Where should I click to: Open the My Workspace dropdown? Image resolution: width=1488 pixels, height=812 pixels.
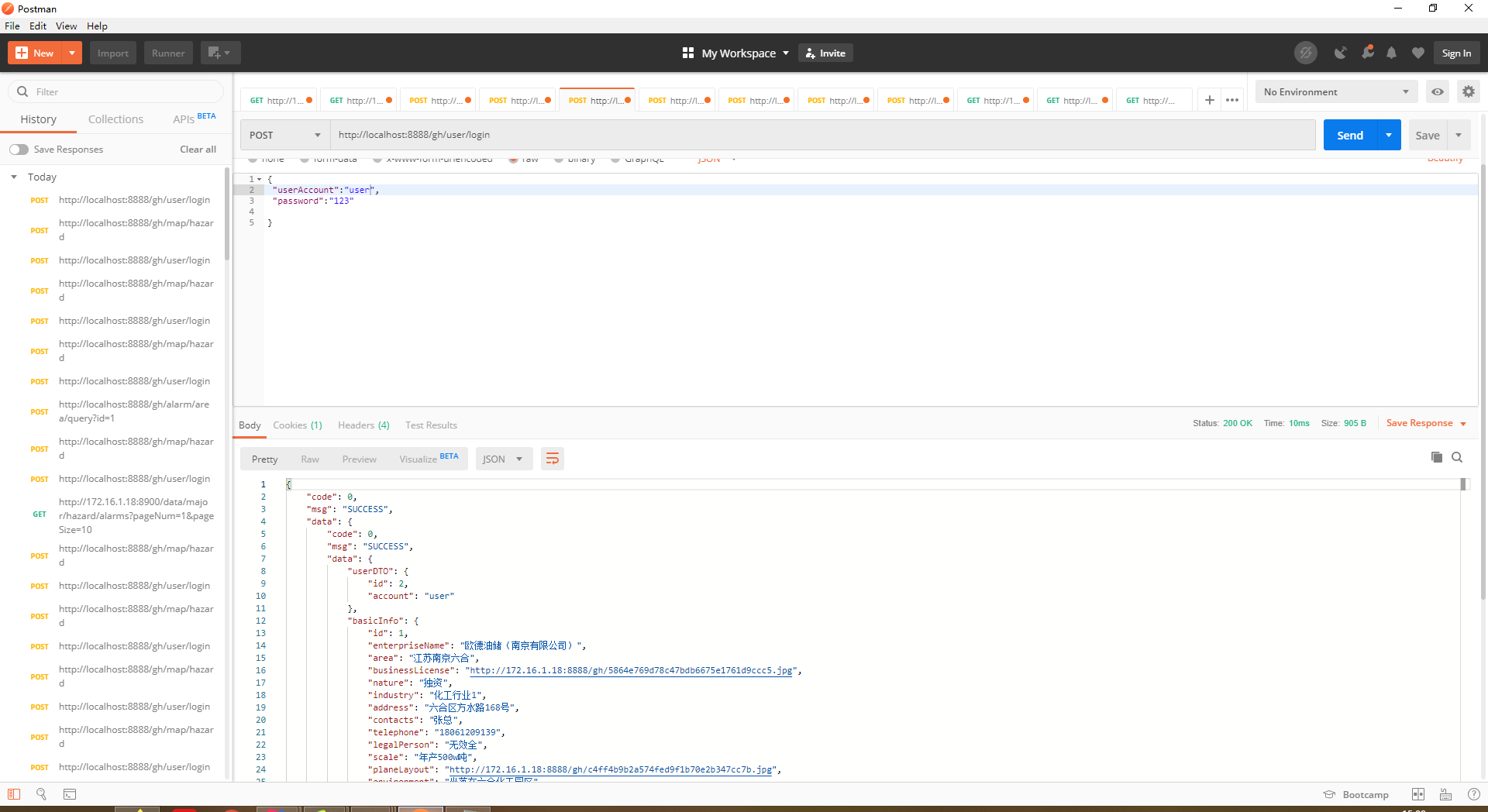click(745, 53)
